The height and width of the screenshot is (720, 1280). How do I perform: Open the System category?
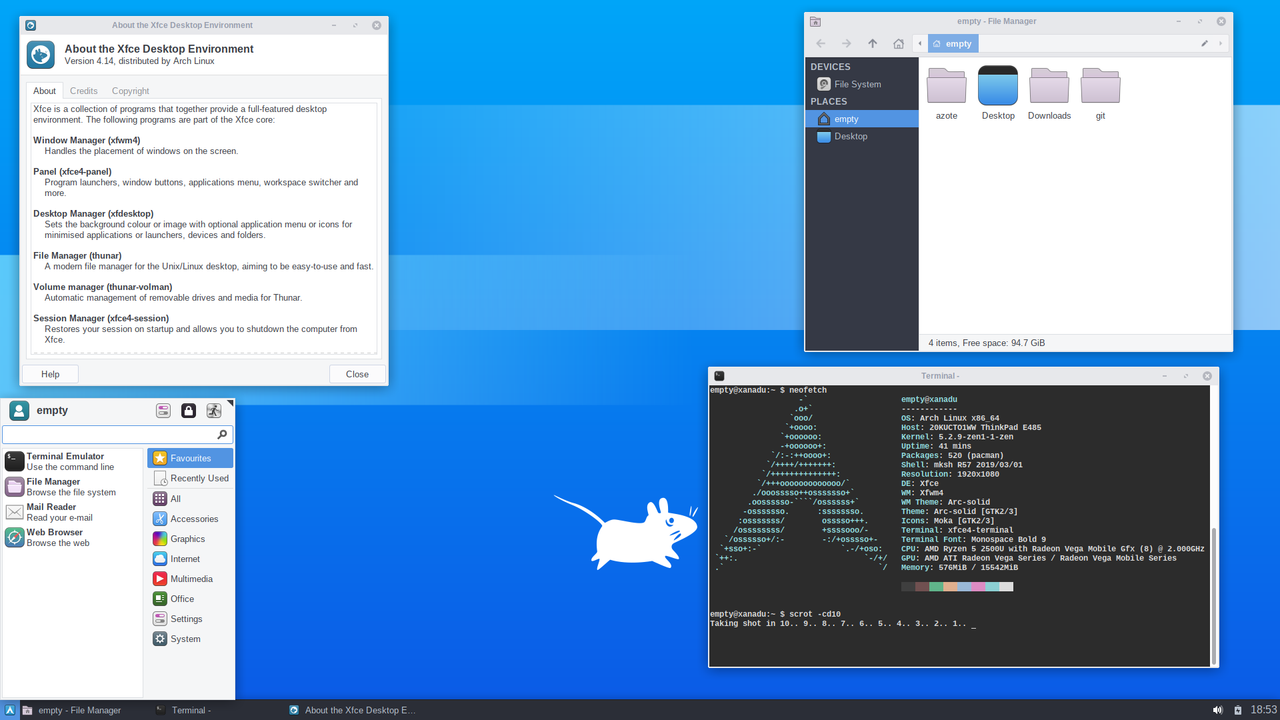(x=190, y=638)
